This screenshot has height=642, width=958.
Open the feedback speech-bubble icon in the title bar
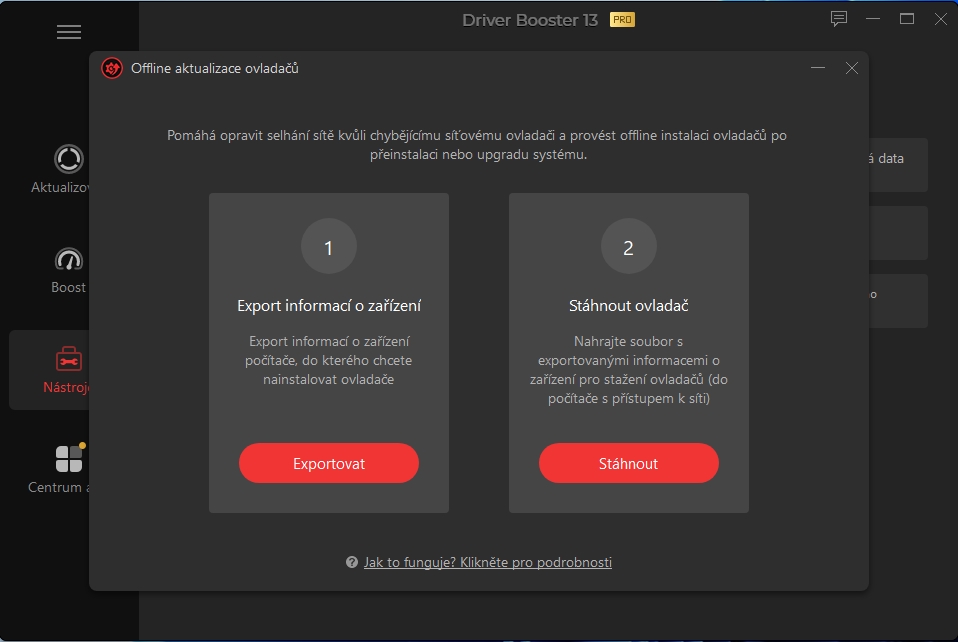(839, 19)
